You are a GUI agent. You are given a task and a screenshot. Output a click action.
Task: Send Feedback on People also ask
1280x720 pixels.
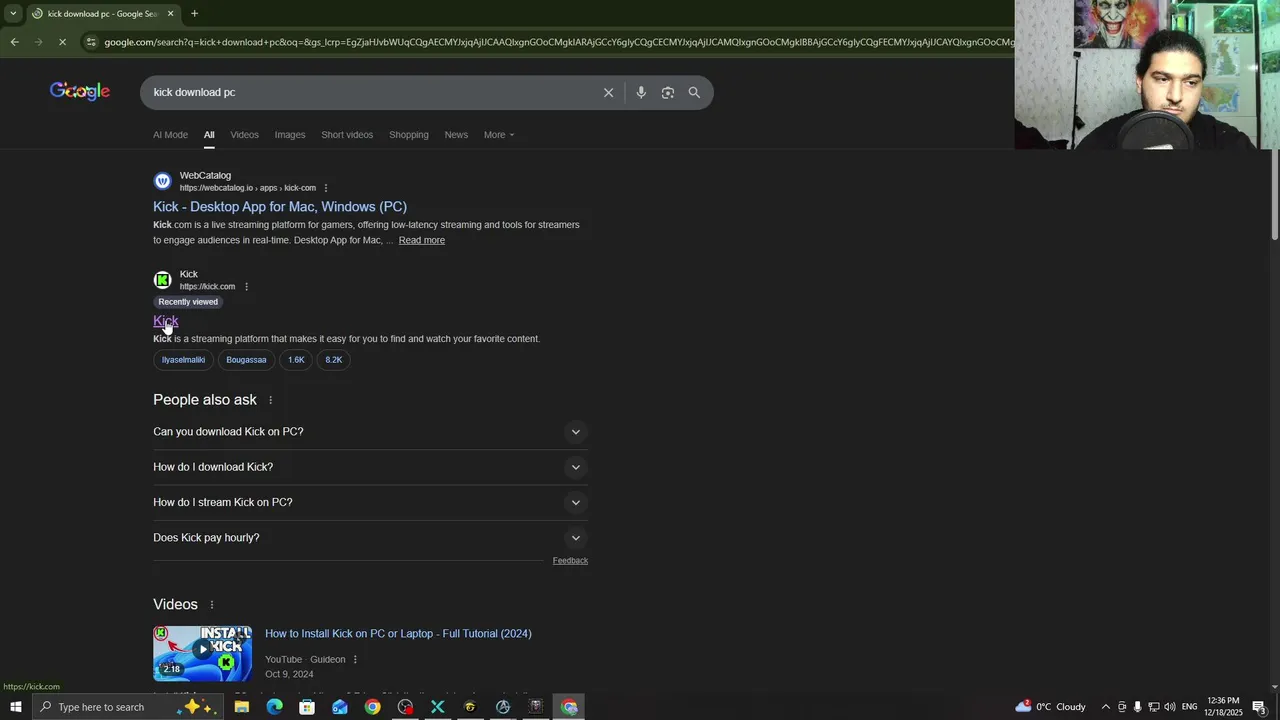[570, 561]
